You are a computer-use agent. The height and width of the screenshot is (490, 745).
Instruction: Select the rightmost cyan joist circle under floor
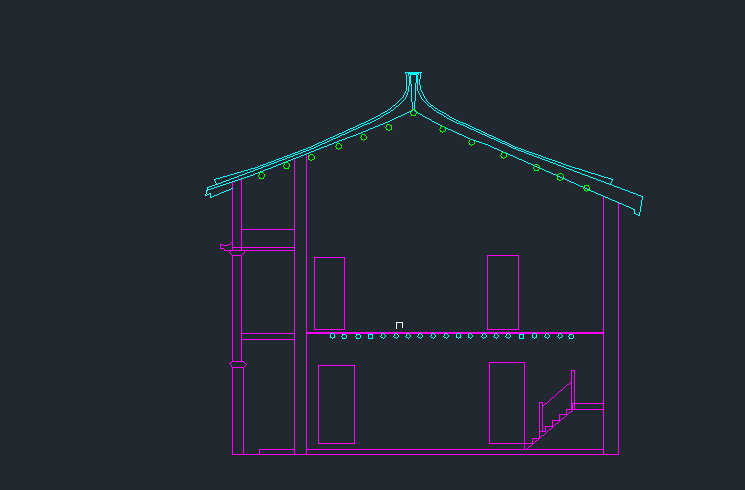(x=571, y=336)
